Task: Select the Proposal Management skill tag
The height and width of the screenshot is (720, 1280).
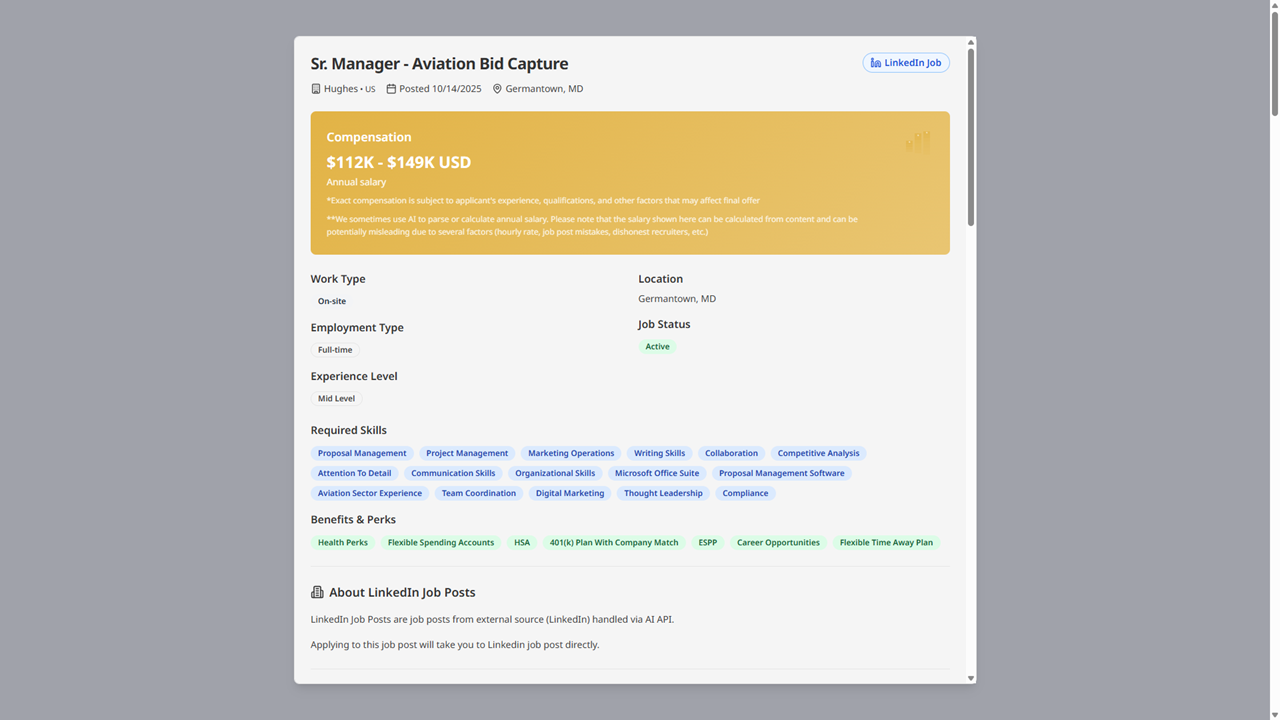Action: (x=362, y=452)
